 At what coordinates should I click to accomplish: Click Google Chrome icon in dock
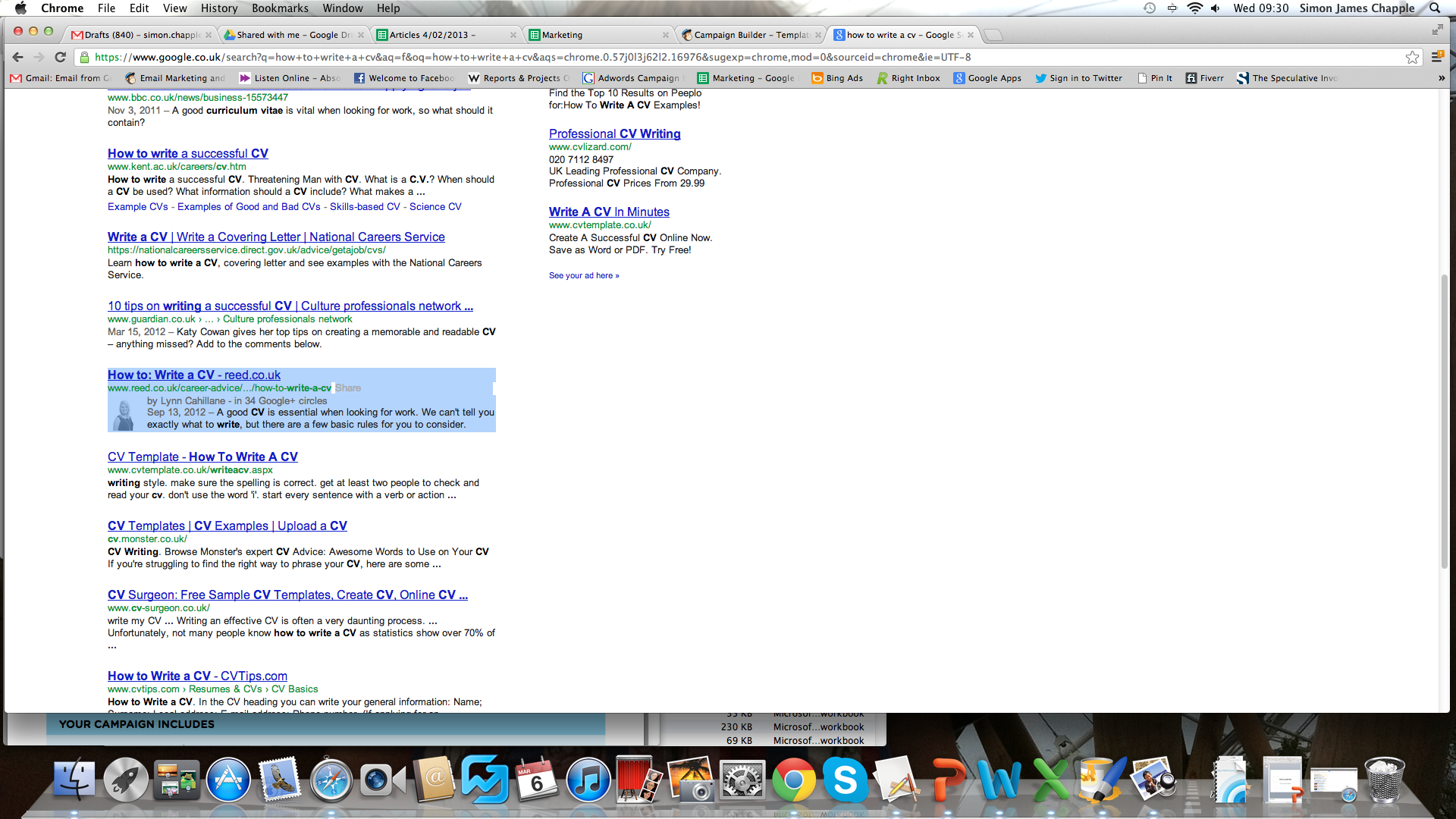(793, 780)
